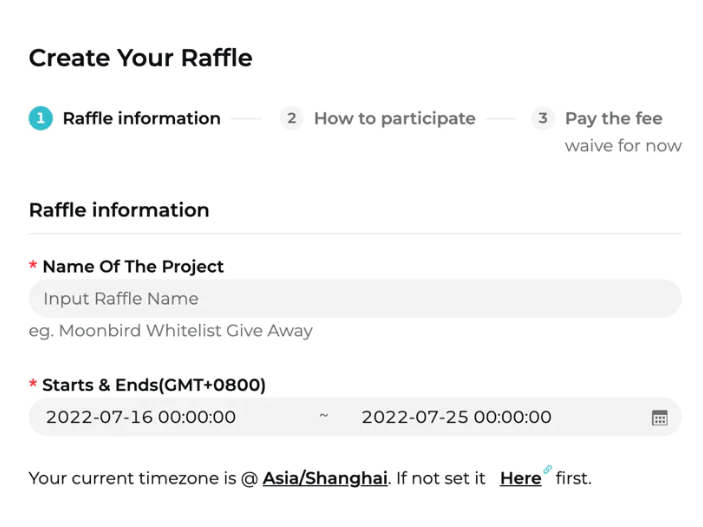Open the calendar icon in the date range field
The height and width of the screenshot is (527, 703).
click(x=659, y=418)
